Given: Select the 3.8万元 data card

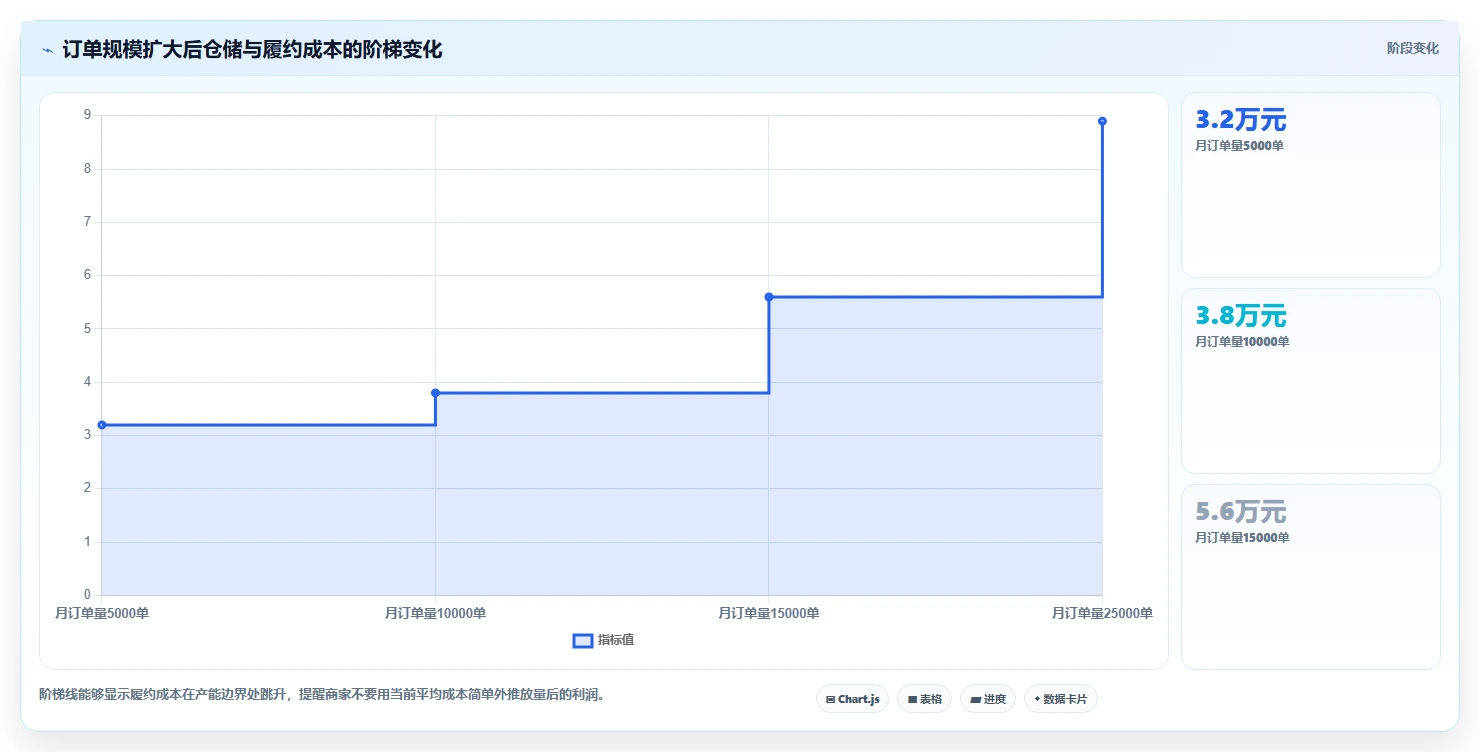Looking at the screenshot, I should 1310,381.
